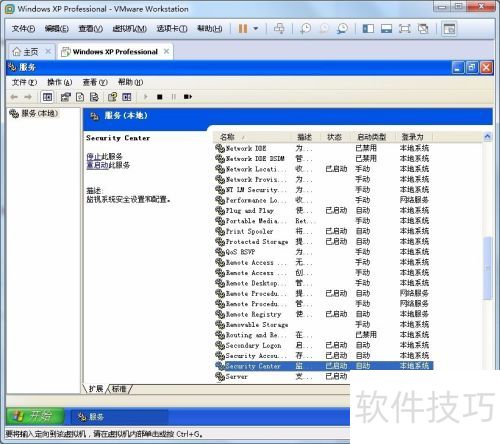The image size is (500, 444).
Task: Open VMware 选项卡(T) menu
Action: click(x=172, y=29)
